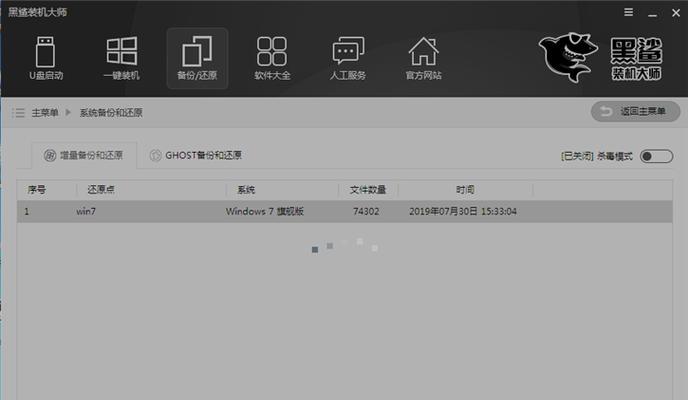Viewport: 688px width, 400px height.
Task: Click the 系统 column header
Action: point(246,189)
